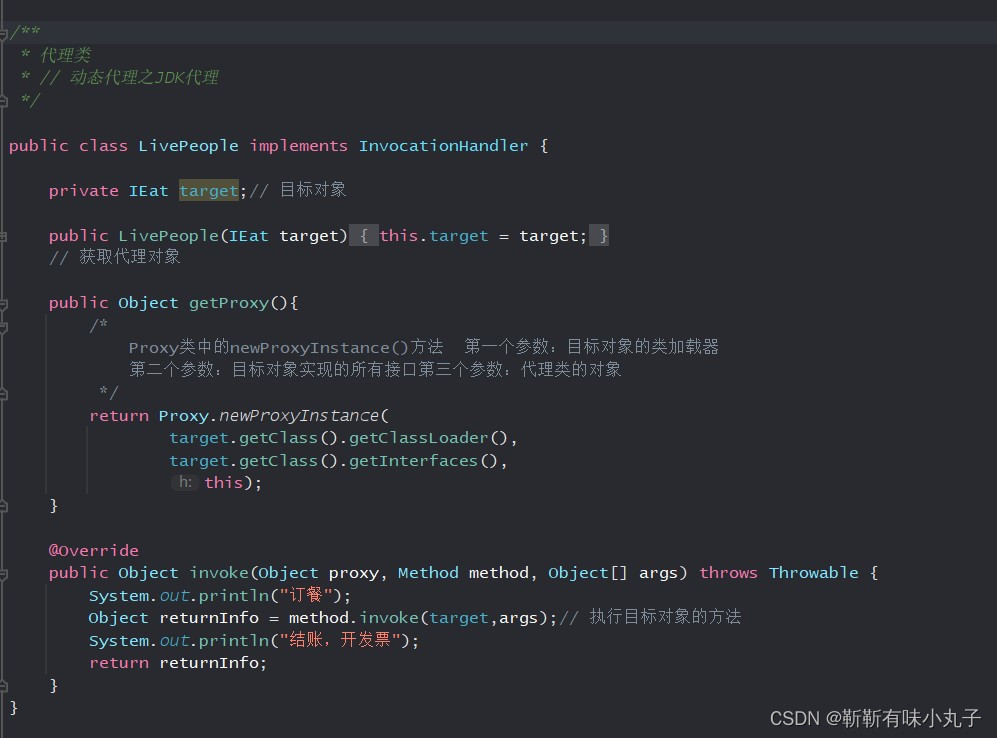
Task: Unfold the constructor via its gutter fold marker
Action: coord(3,236)
